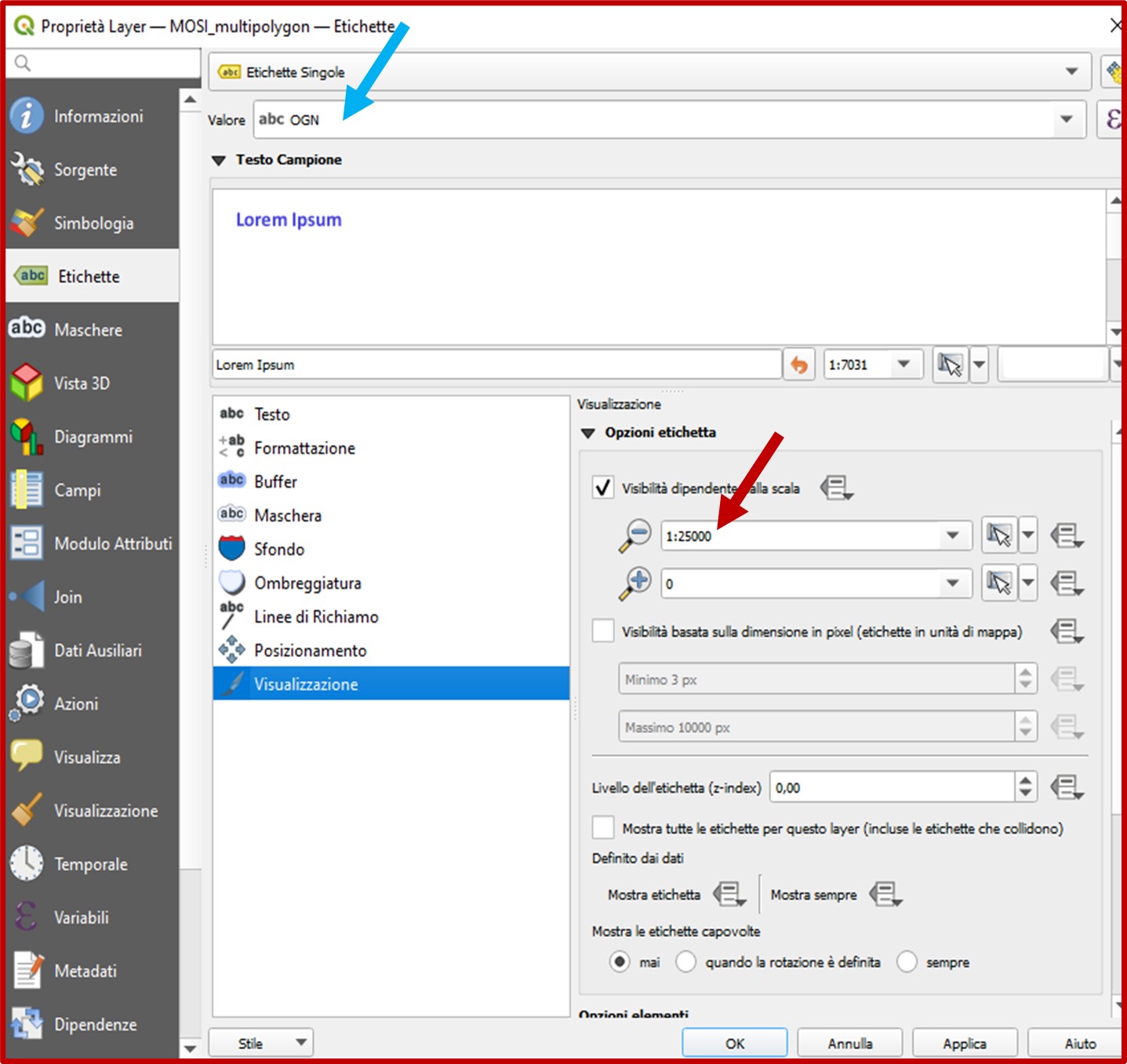Select Buffer in label settings list
1127x1064 pixels.
coord(275,481)
